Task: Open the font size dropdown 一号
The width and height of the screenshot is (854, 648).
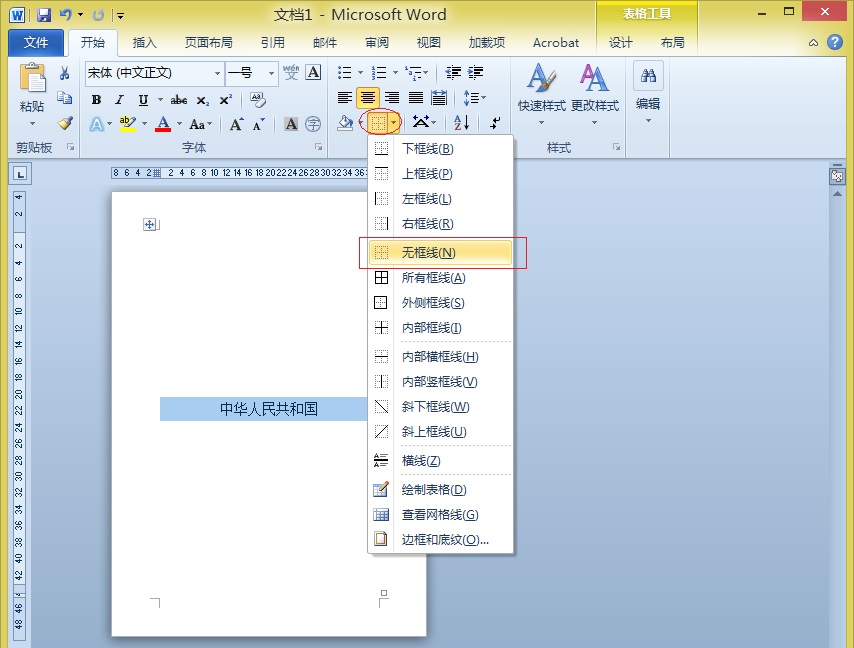Action: point(271,73)
